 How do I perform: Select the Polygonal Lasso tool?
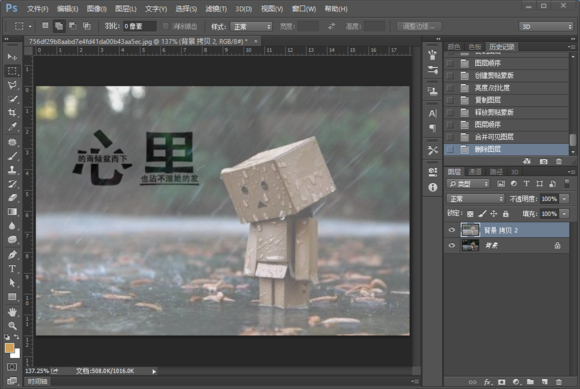(12, 85)
